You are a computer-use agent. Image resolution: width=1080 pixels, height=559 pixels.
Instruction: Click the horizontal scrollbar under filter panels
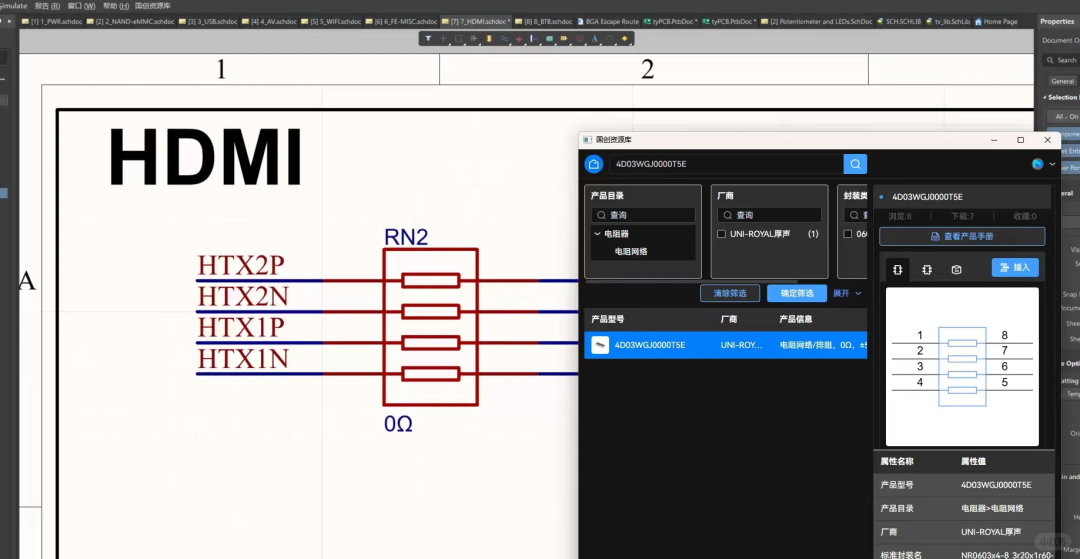point(692,282)
